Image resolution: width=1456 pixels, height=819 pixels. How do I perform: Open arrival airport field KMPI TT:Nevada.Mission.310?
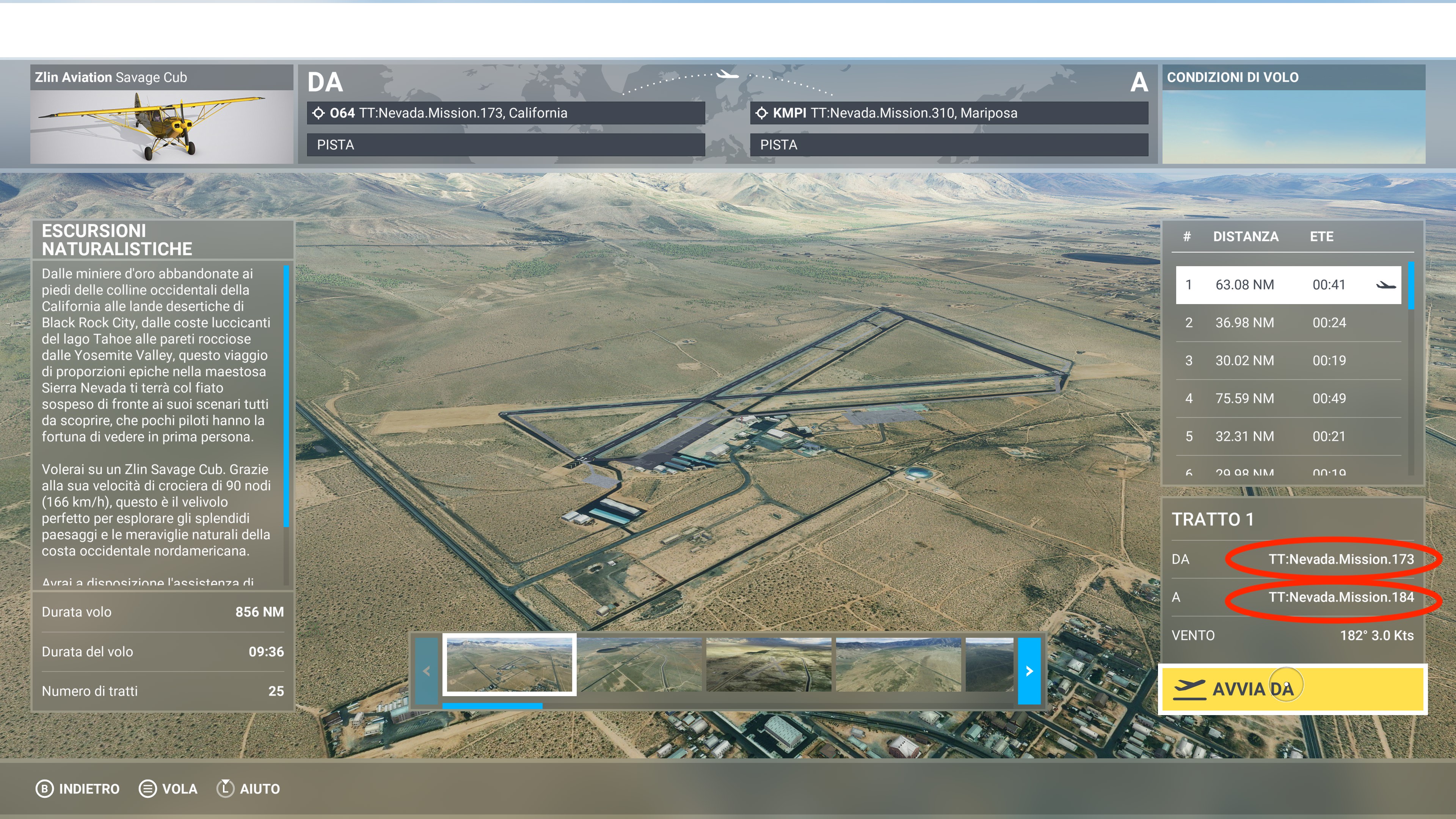pyautogui.click(x=949, y=113)
